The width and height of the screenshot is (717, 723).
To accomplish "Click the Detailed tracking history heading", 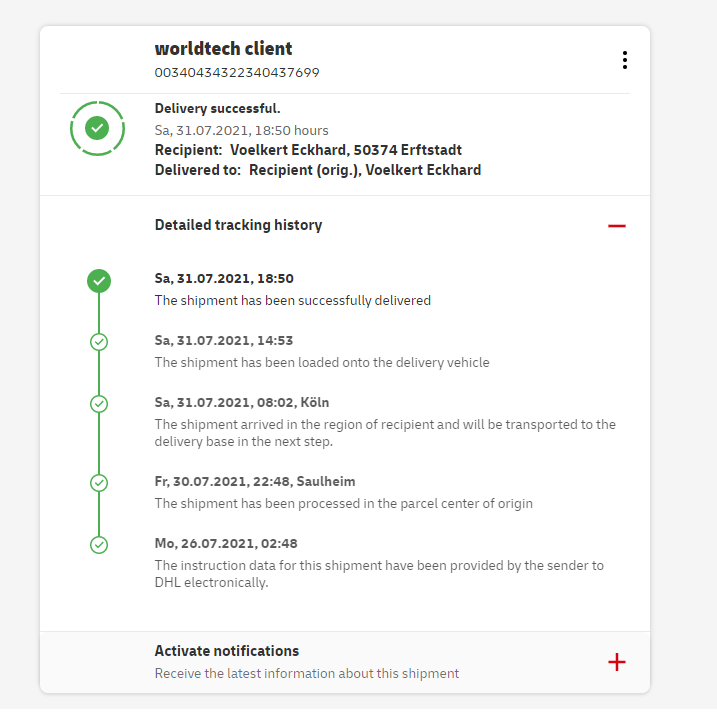I will (x=238, y=225).
